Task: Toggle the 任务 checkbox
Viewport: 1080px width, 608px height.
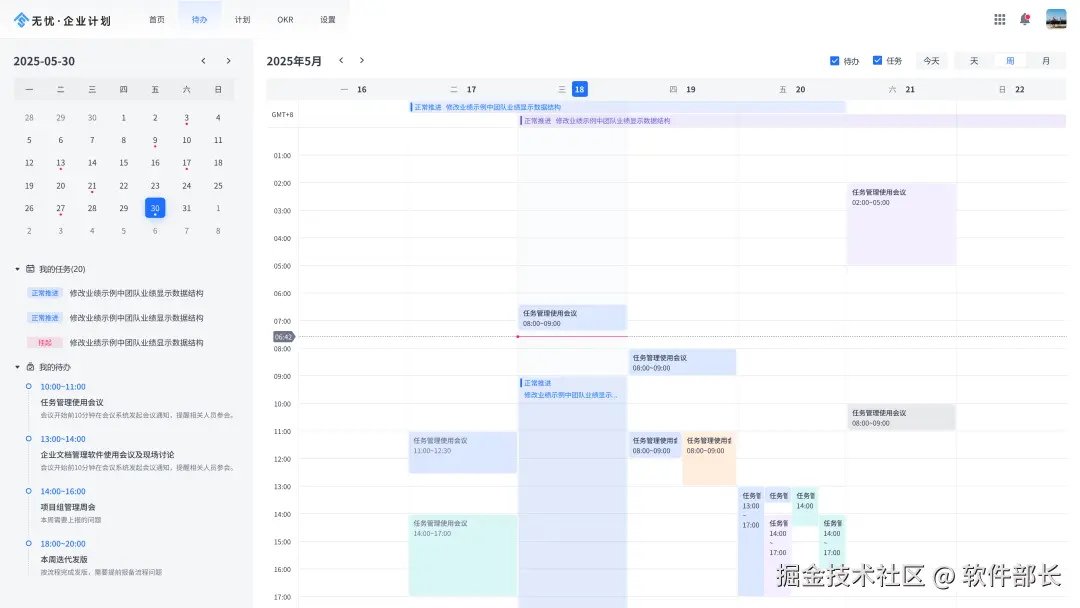Action: coord(877,61)
